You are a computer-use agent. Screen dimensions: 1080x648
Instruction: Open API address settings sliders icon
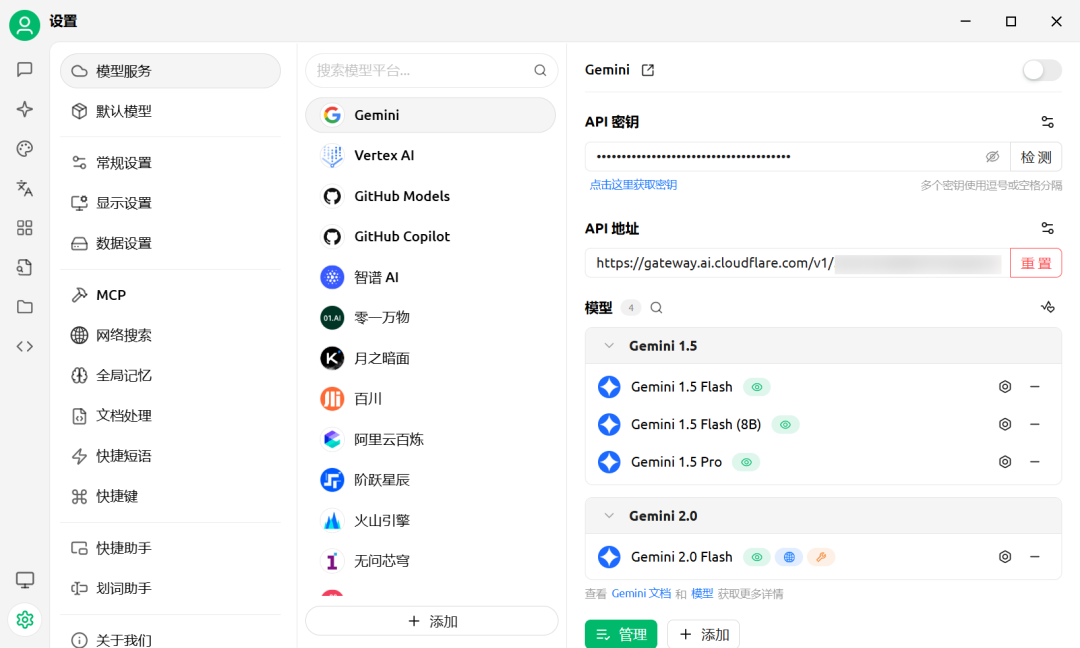pos(1048,228)
